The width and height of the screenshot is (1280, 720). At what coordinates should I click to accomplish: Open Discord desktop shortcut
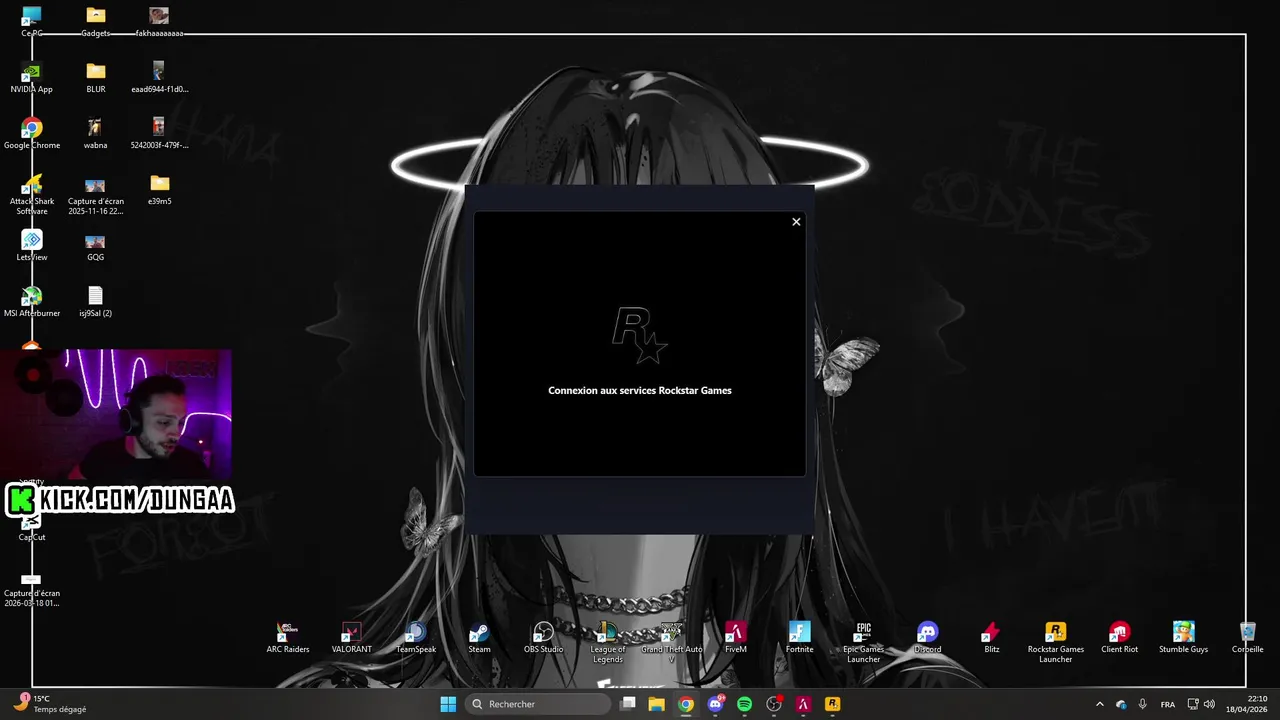coord(928,638)
